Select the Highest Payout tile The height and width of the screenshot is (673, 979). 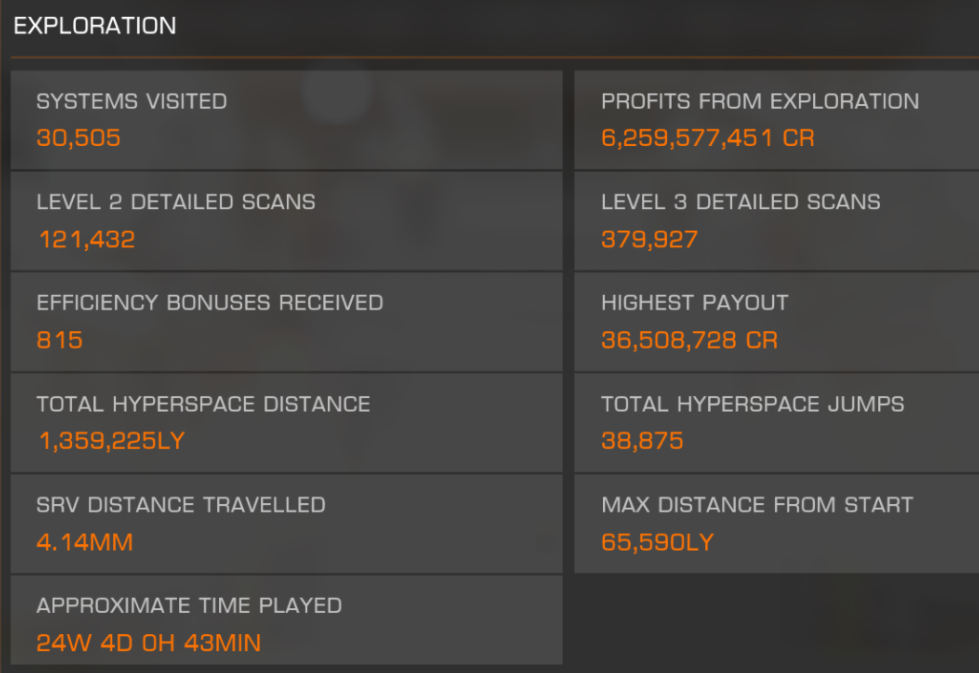pyautogui.click(x=777, y=322)
